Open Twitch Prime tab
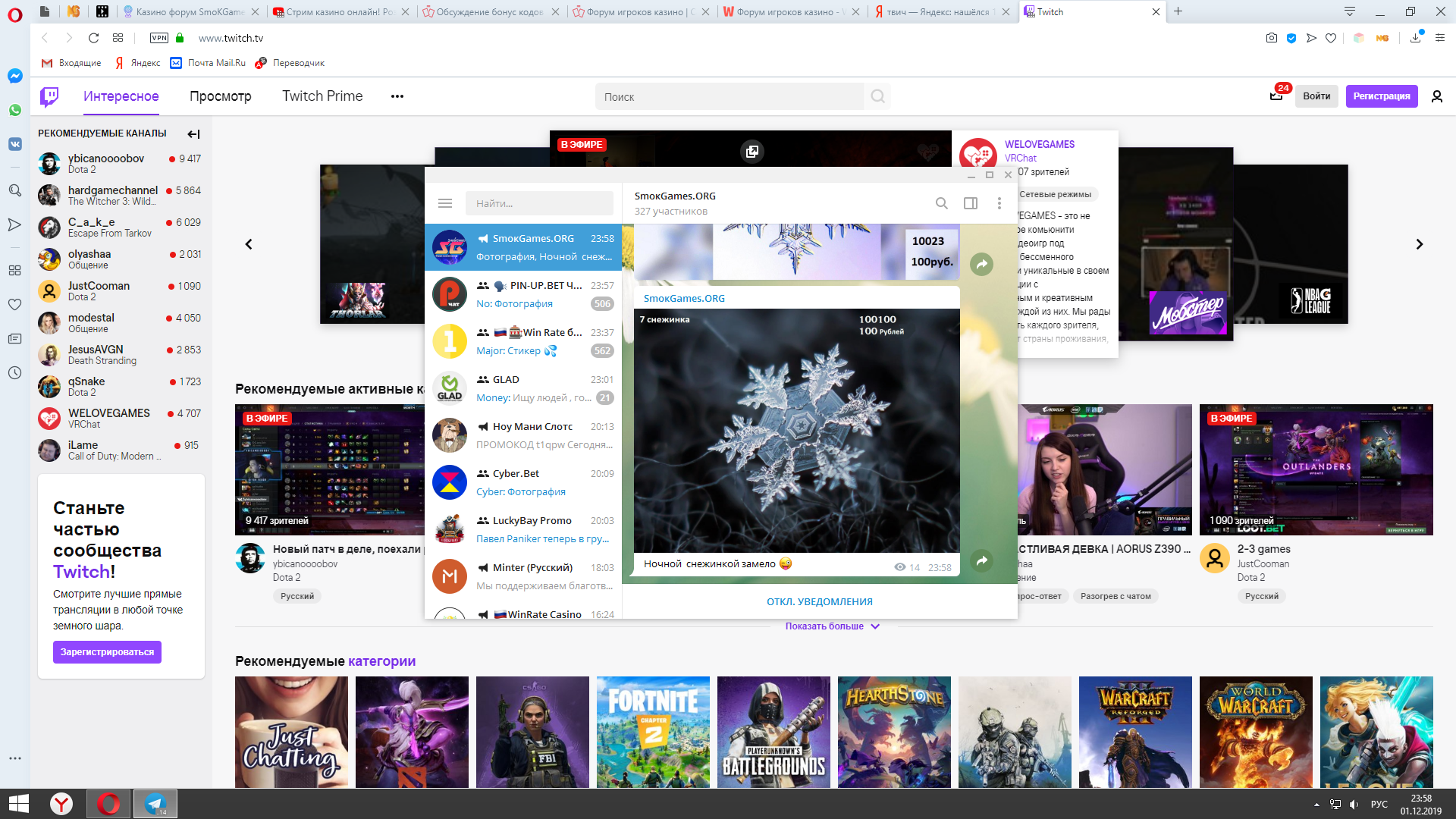Screen dimensions: 1456x819 click(322, 96)
